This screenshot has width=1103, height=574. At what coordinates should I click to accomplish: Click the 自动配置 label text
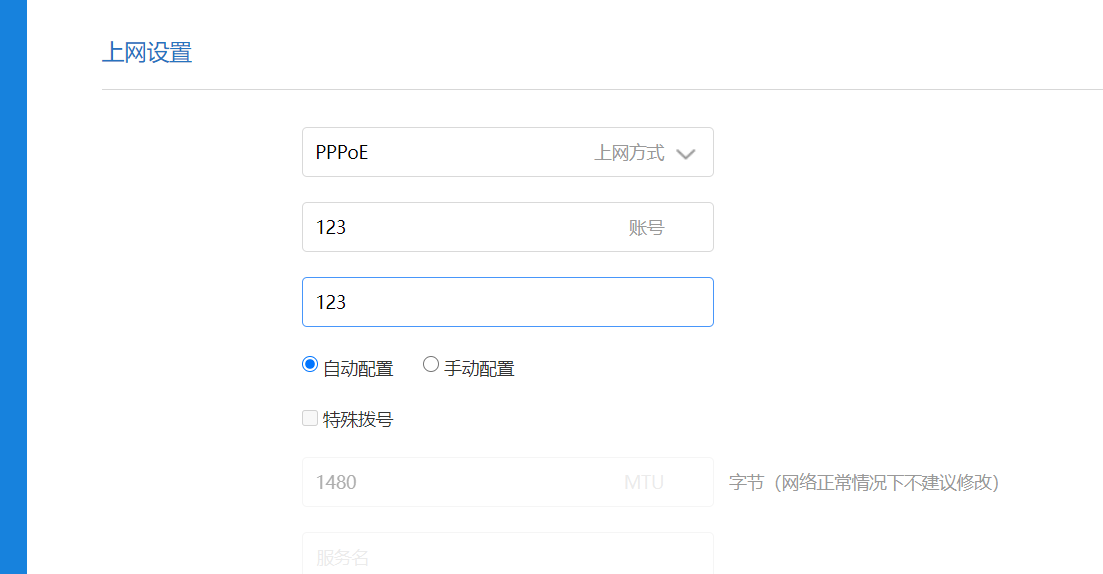[x=358, y=368]
